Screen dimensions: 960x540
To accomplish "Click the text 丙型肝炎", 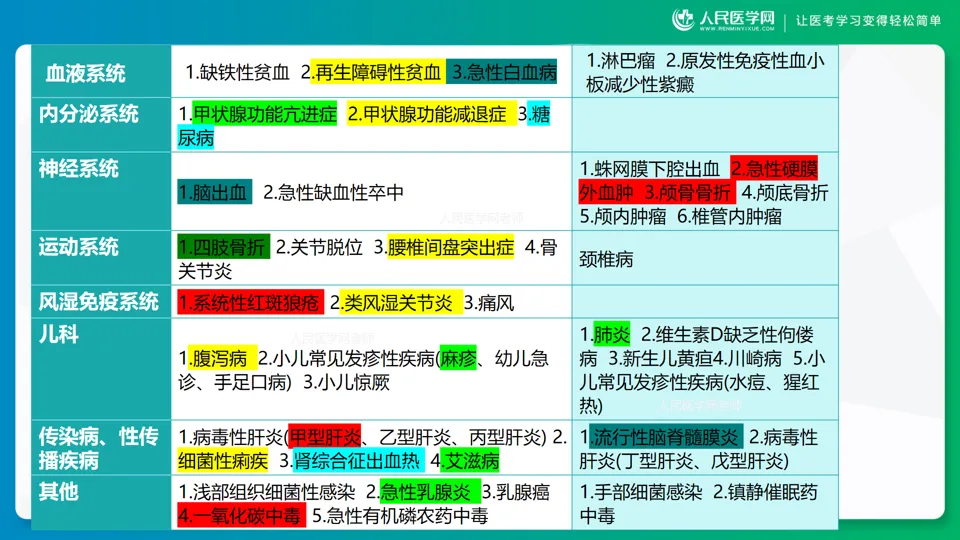I will [505, 437].
